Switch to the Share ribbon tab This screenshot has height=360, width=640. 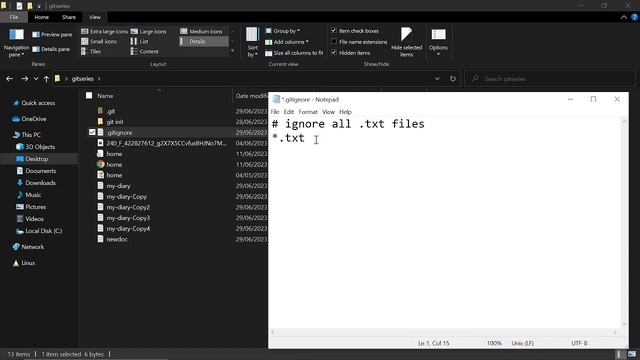point(69,17)
